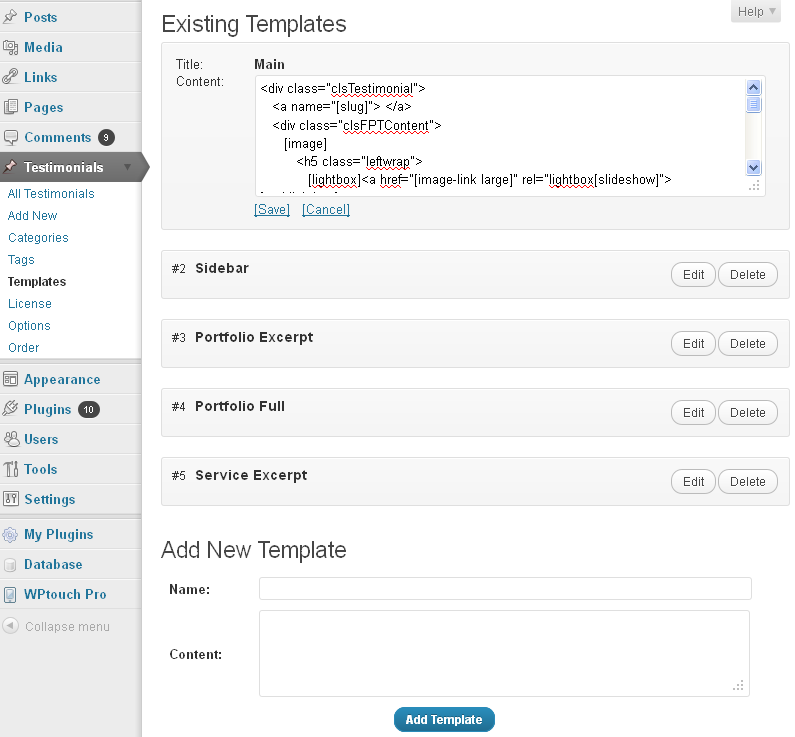The image size is (795, 737).
Task: Click the Appearance icon in sidebar
Action: pyautogui.click(x=10, y=379)
